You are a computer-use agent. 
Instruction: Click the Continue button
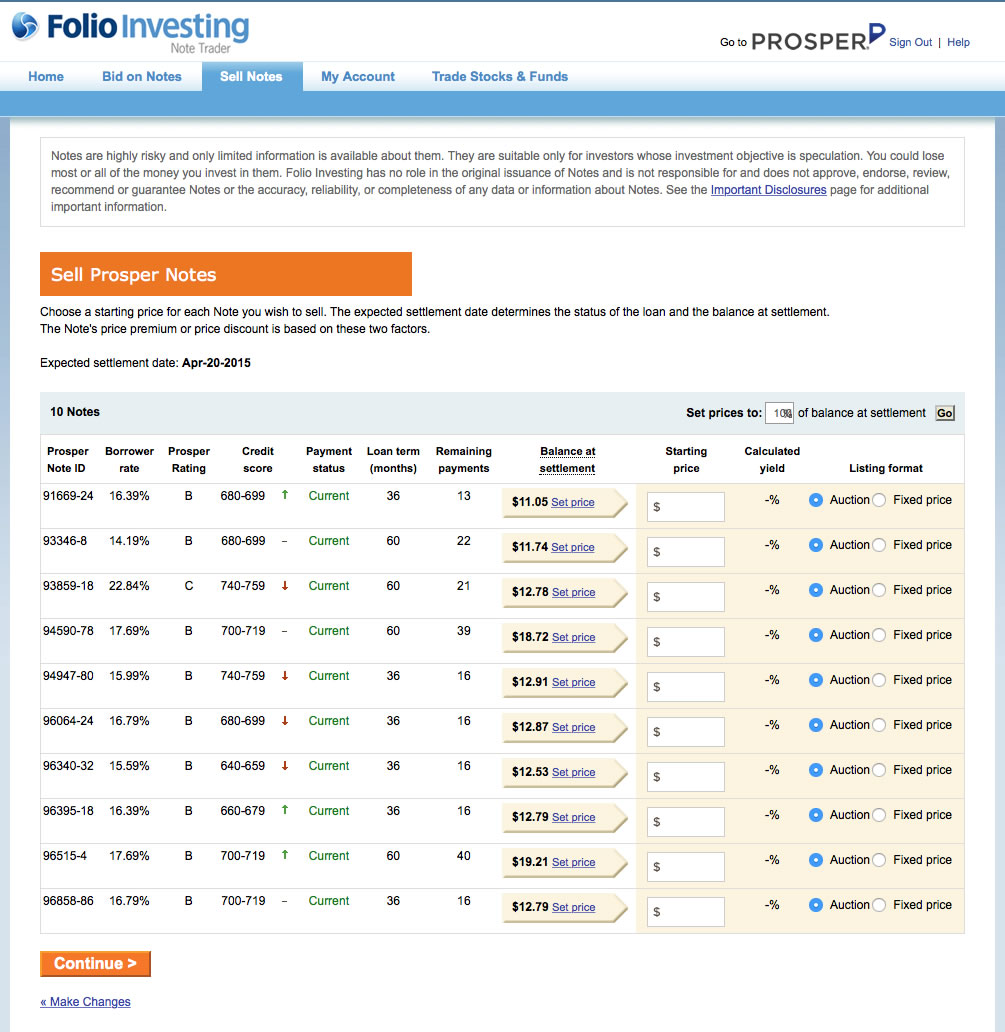pyautogui.click(x=95, y=964)
